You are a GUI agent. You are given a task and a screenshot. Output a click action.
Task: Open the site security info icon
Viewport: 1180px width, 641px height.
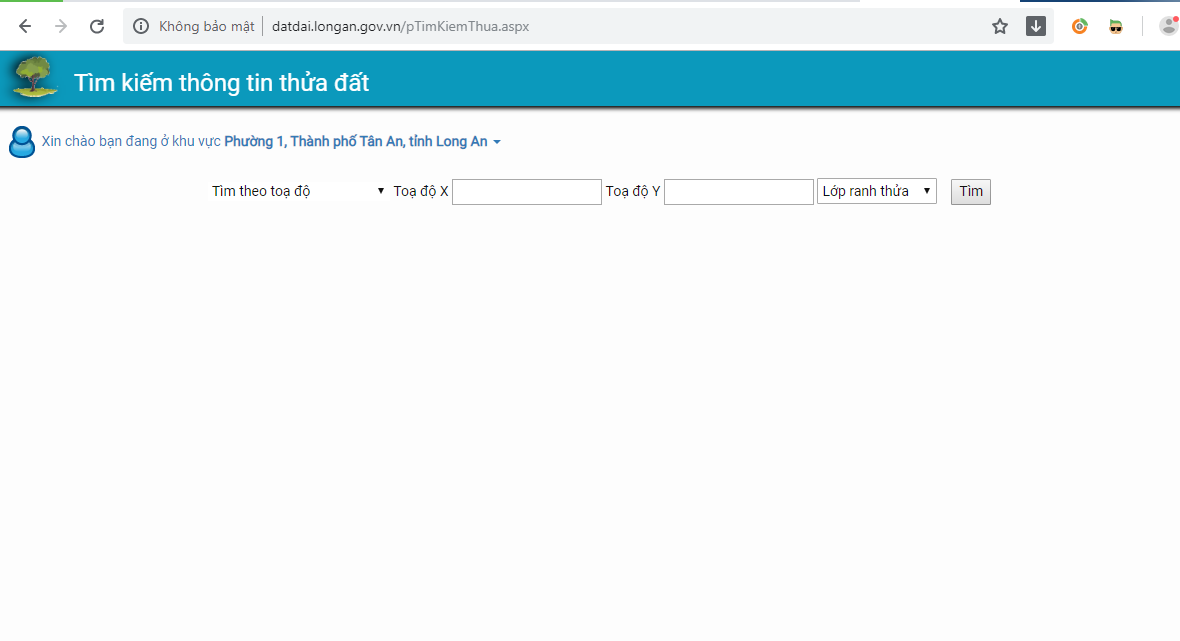[141, 27]
